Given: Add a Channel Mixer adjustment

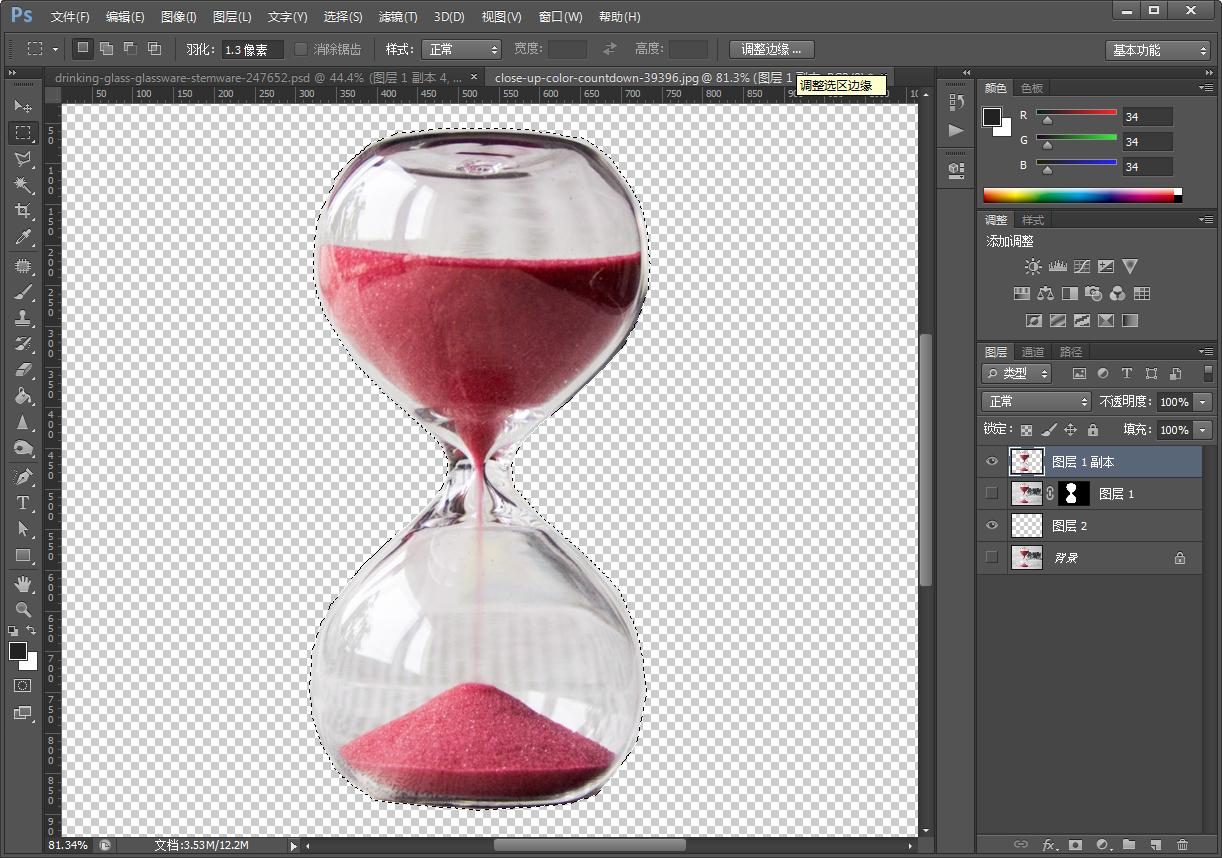Looking at the screenshot, I should [1118, 293].
